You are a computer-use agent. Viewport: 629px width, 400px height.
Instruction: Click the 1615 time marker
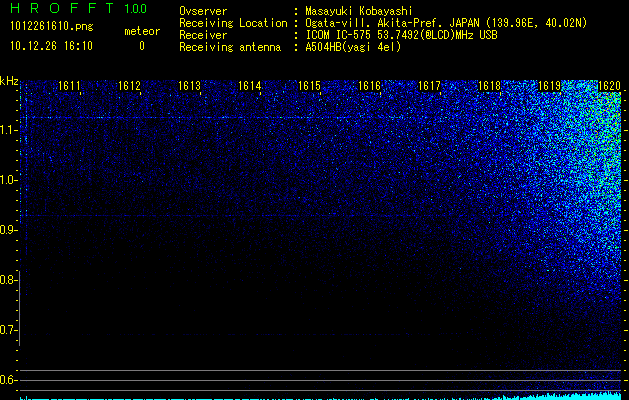pyautogui.click(x=309, y=86)
